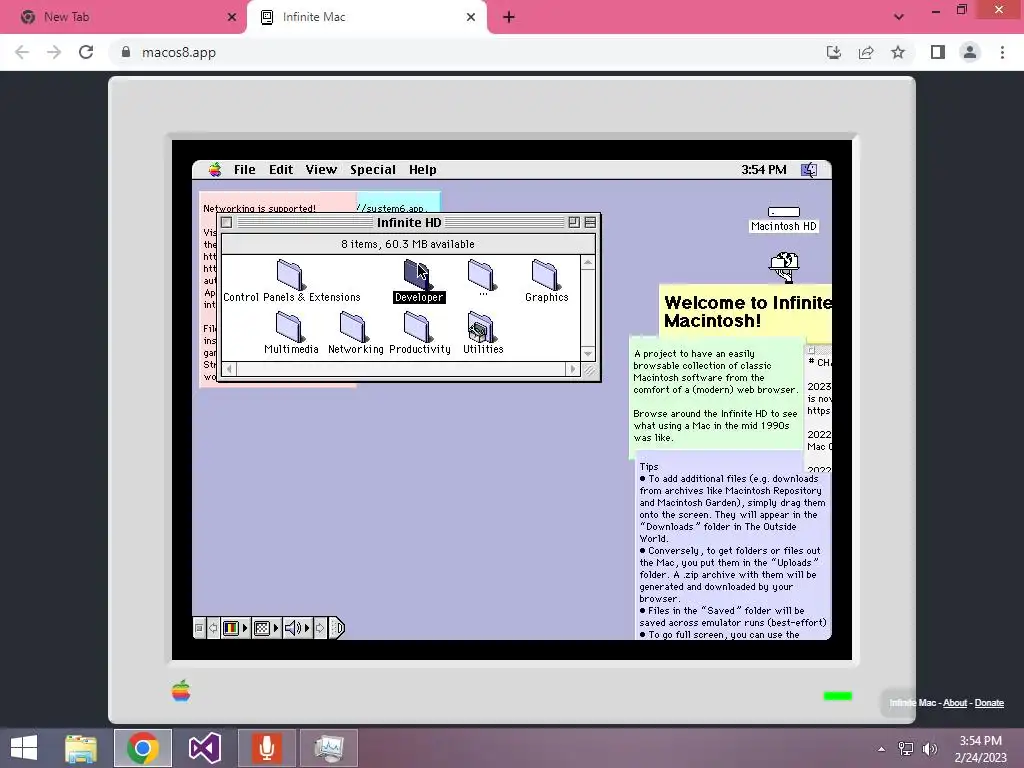
Task: Open the Help menu
Action: [x=423, y=170]
